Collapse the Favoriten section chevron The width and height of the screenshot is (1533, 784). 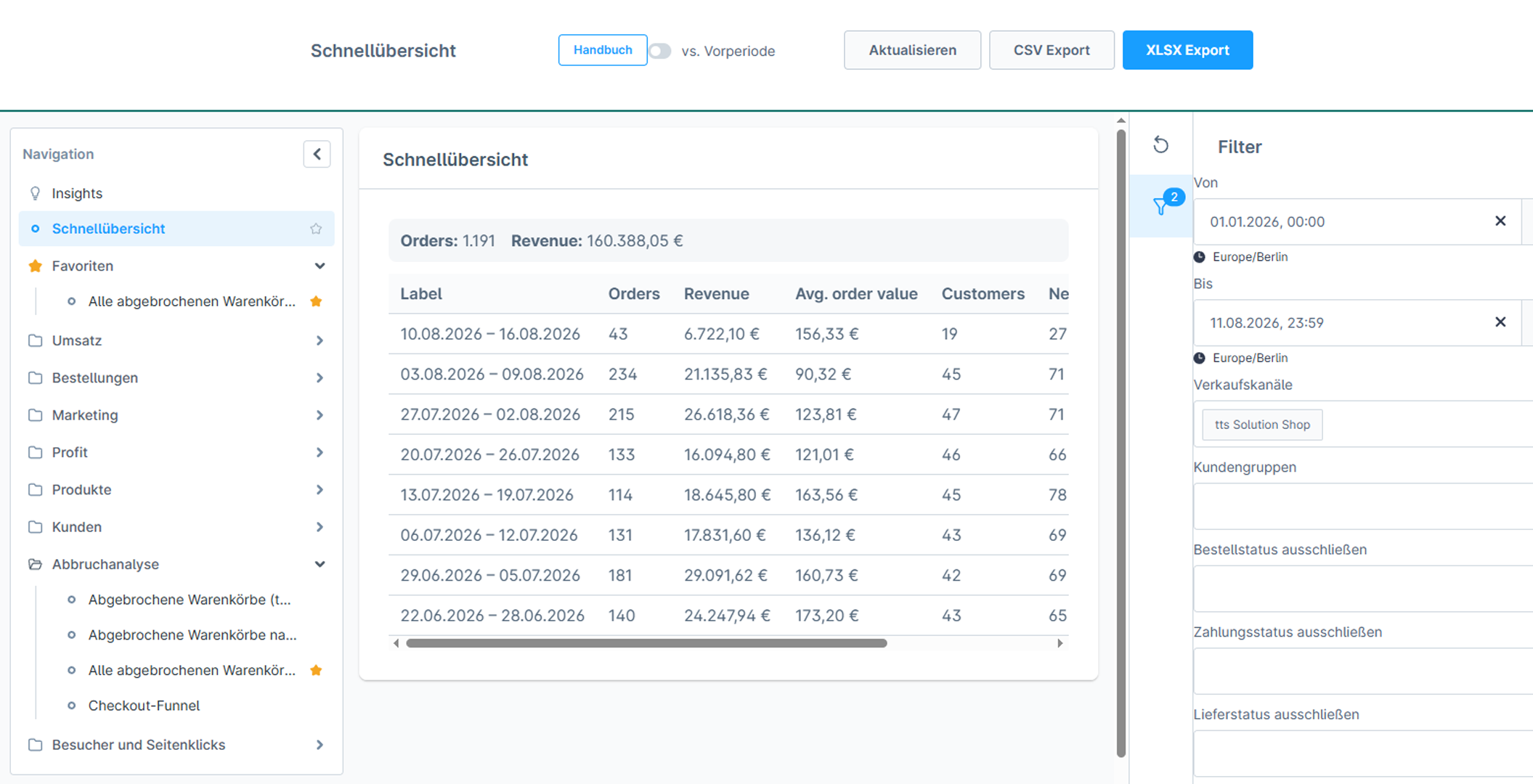point(320,266)
